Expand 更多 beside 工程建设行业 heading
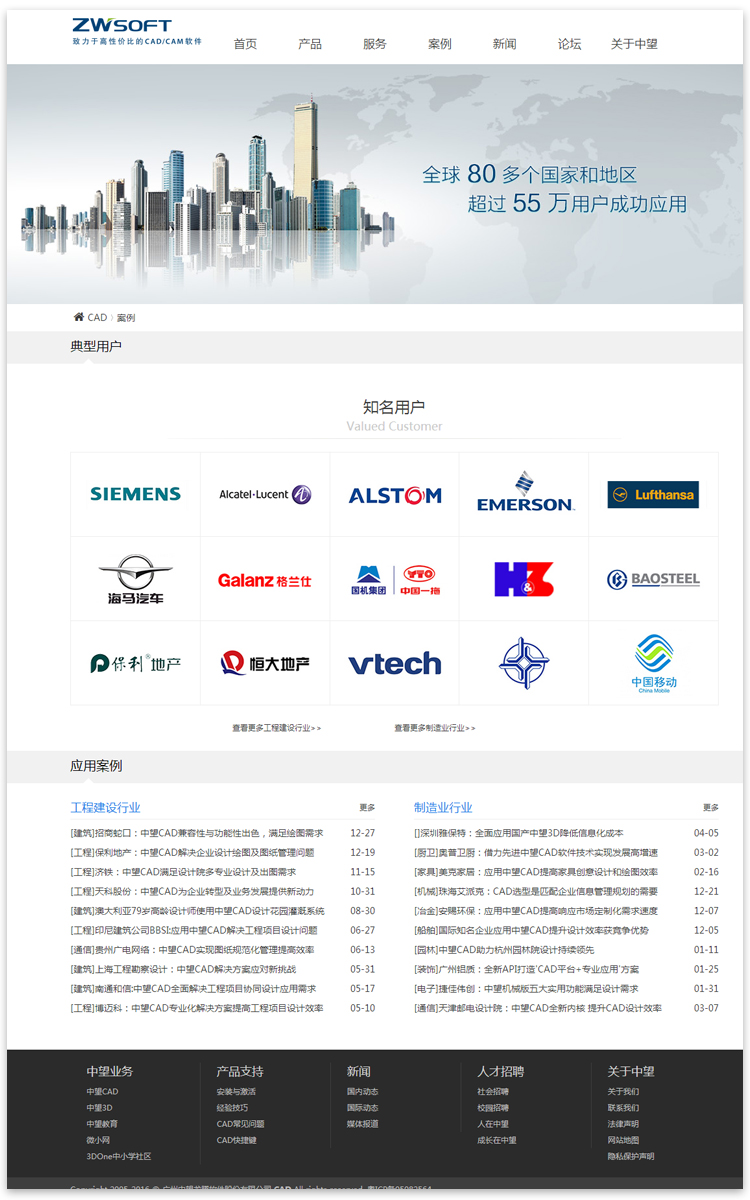 tap(367, 808)
